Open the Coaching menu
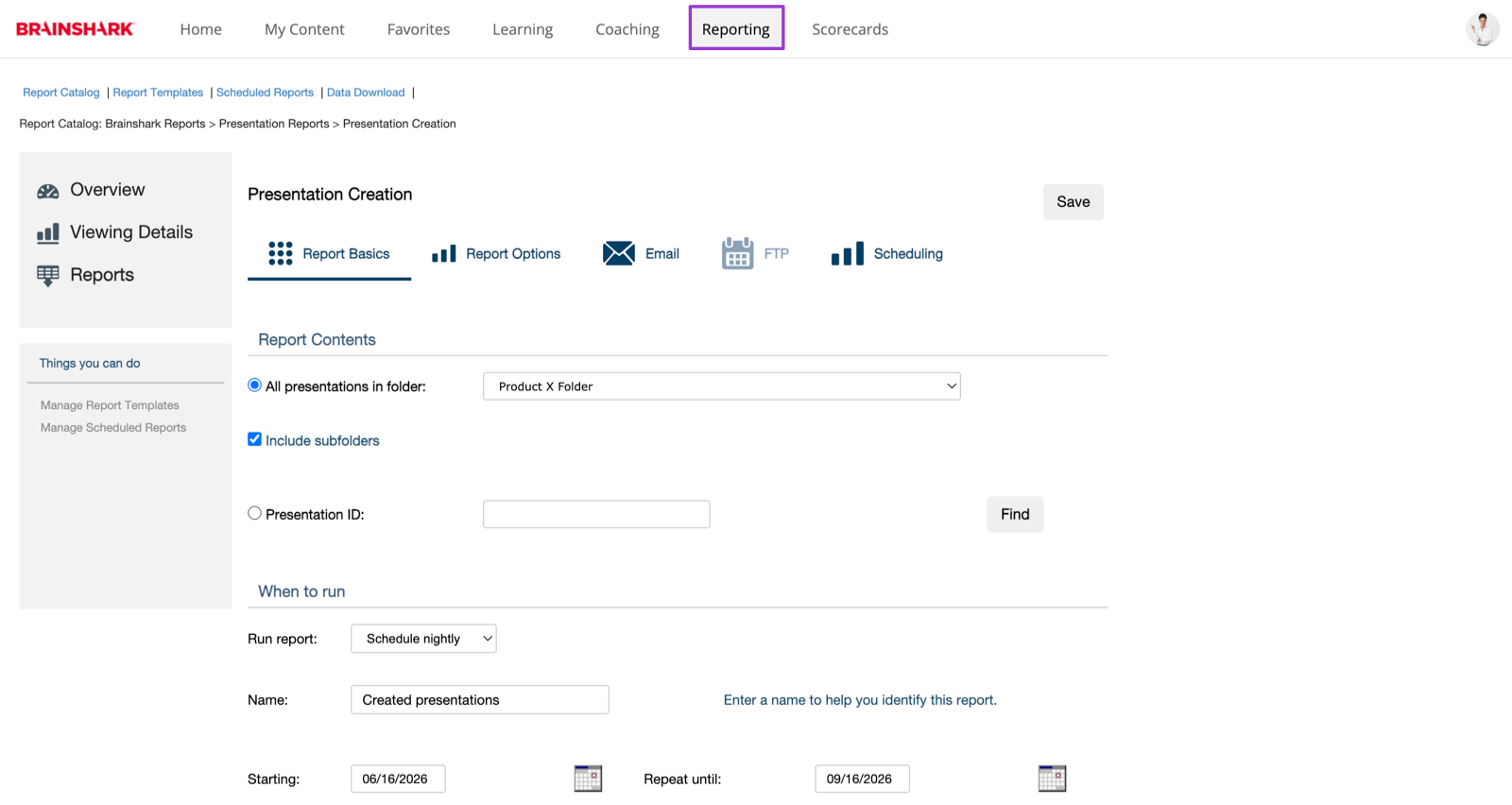Viewport: 1512px width, 805px height. click(627, 29)
